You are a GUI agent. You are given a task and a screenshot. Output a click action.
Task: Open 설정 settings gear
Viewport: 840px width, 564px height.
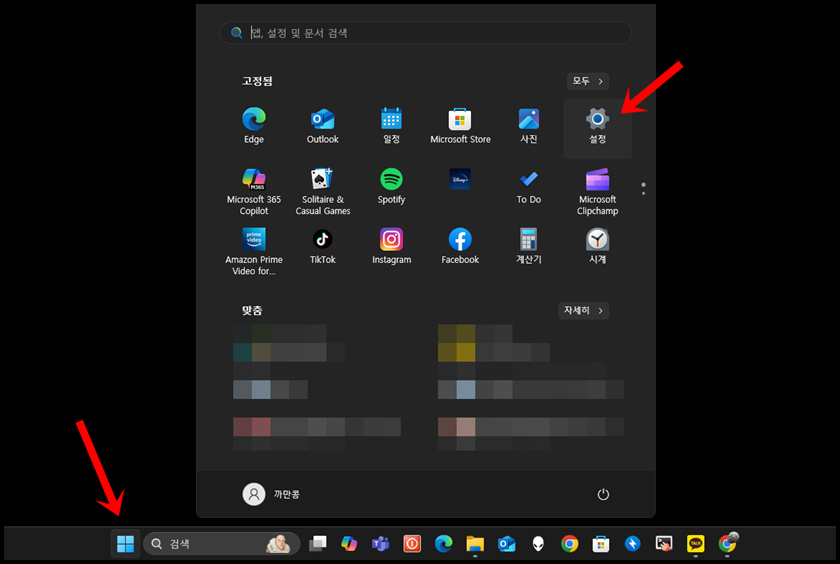click(x=597, y=127)
